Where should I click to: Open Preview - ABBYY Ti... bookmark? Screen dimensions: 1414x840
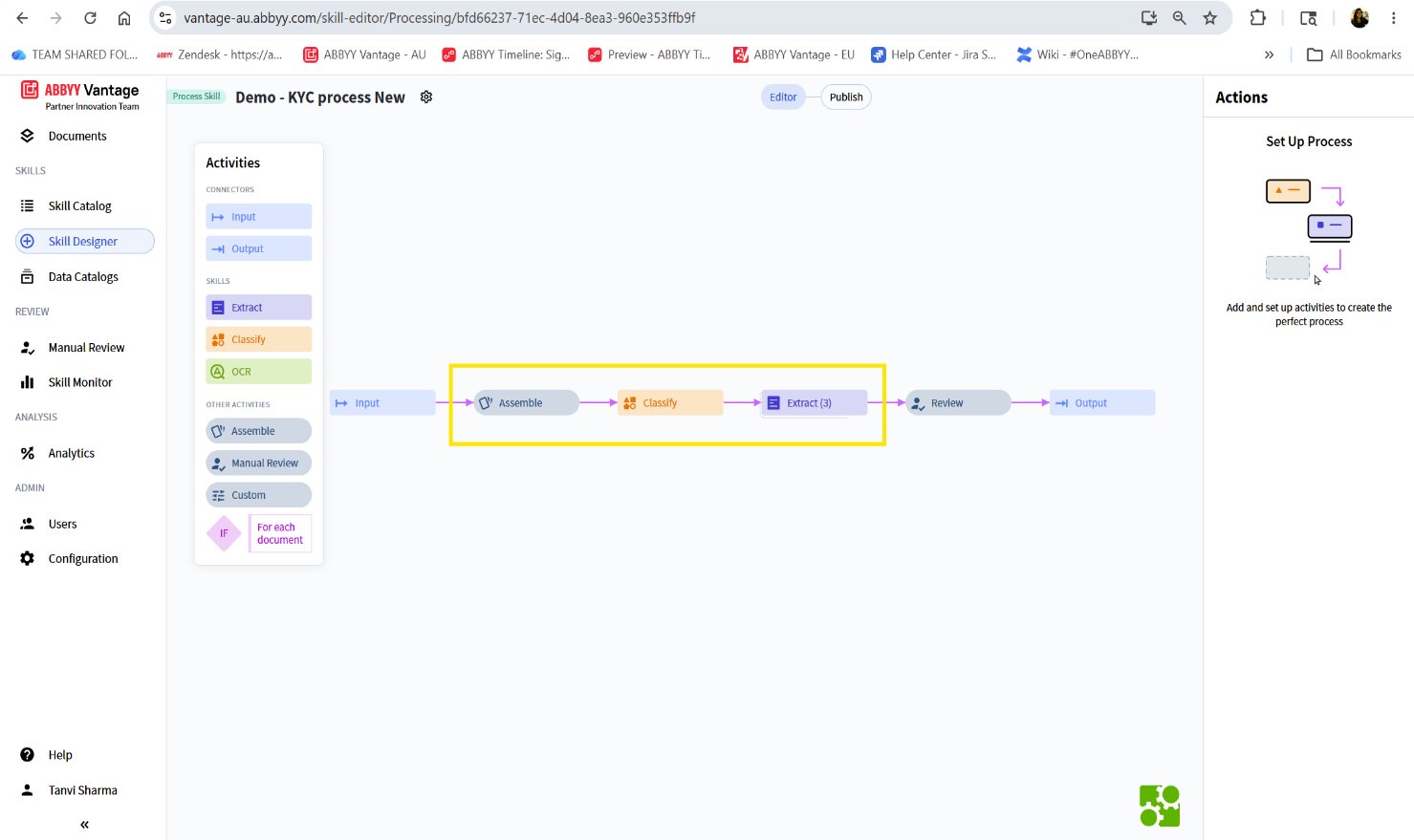649,54
